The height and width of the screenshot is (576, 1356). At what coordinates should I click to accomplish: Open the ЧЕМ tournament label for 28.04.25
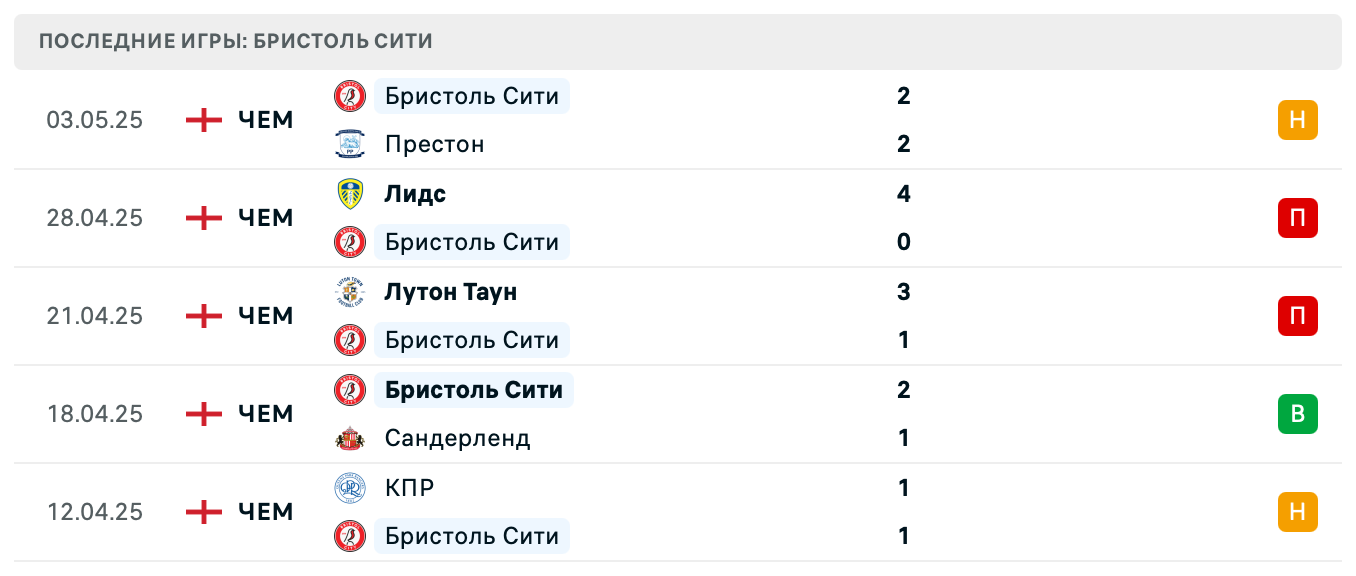click(264, 218)
